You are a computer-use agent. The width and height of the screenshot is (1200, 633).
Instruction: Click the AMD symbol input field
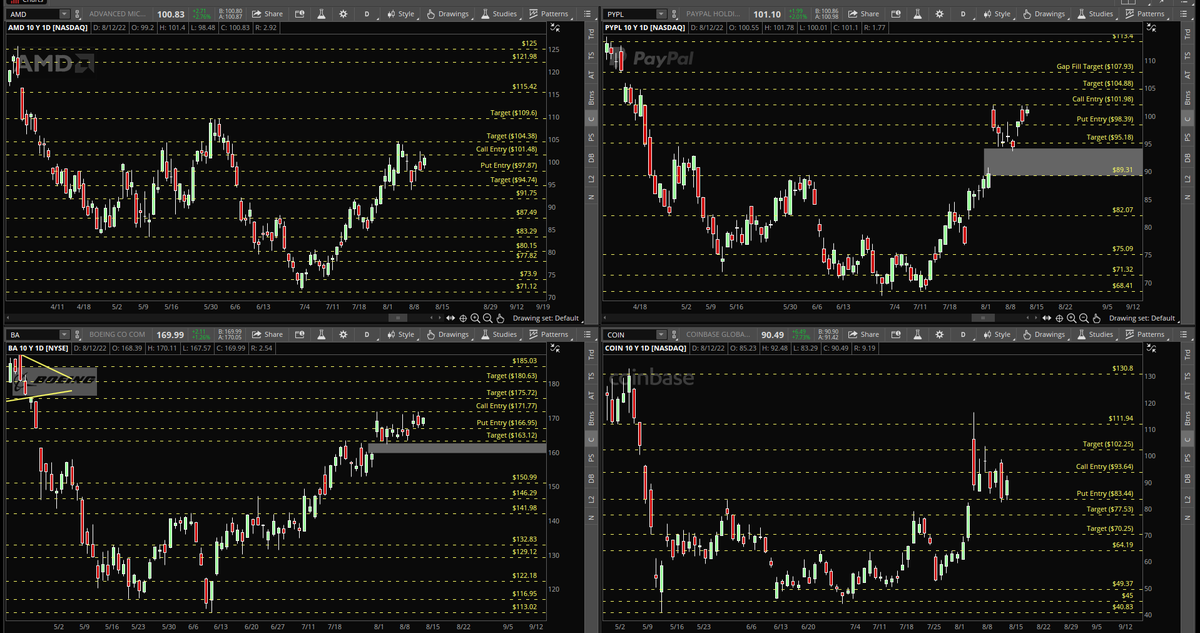point(32,14)
